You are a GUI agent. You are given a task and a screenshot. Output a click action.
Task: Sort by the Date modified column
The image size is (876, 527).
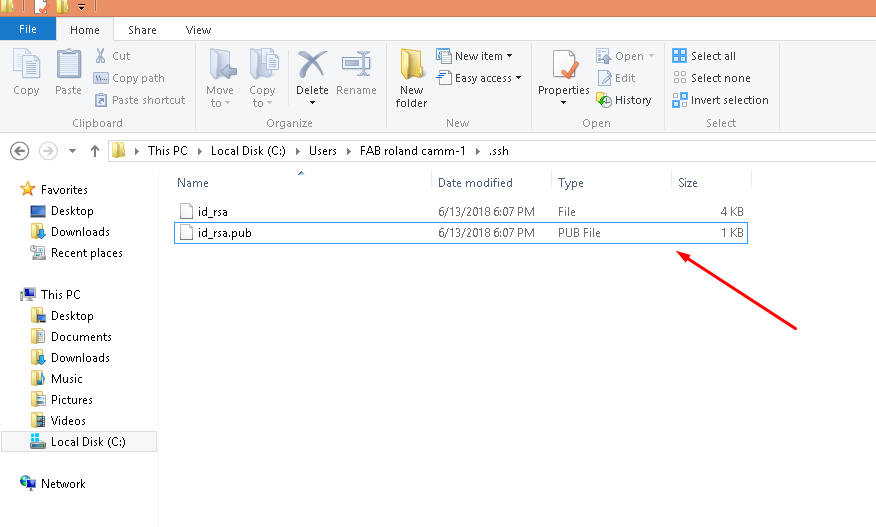[x=475, y=183]
